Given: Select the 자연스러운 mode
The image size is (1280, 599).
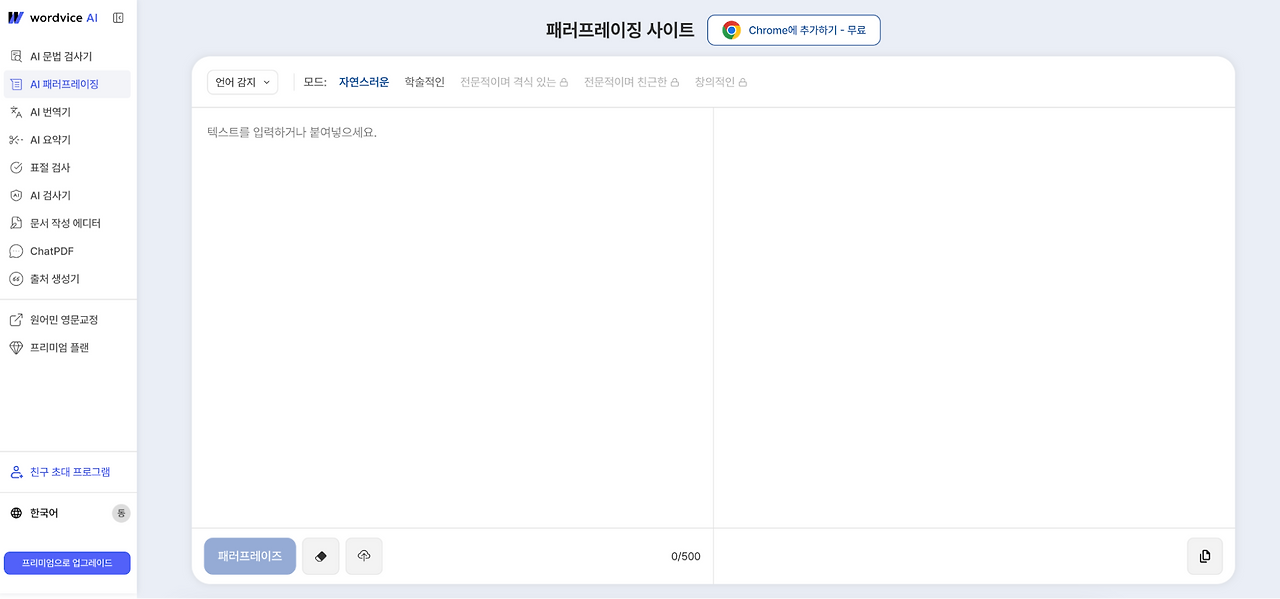Looking at the screenshot, I should pyautogui.click(x=364, y=82).
